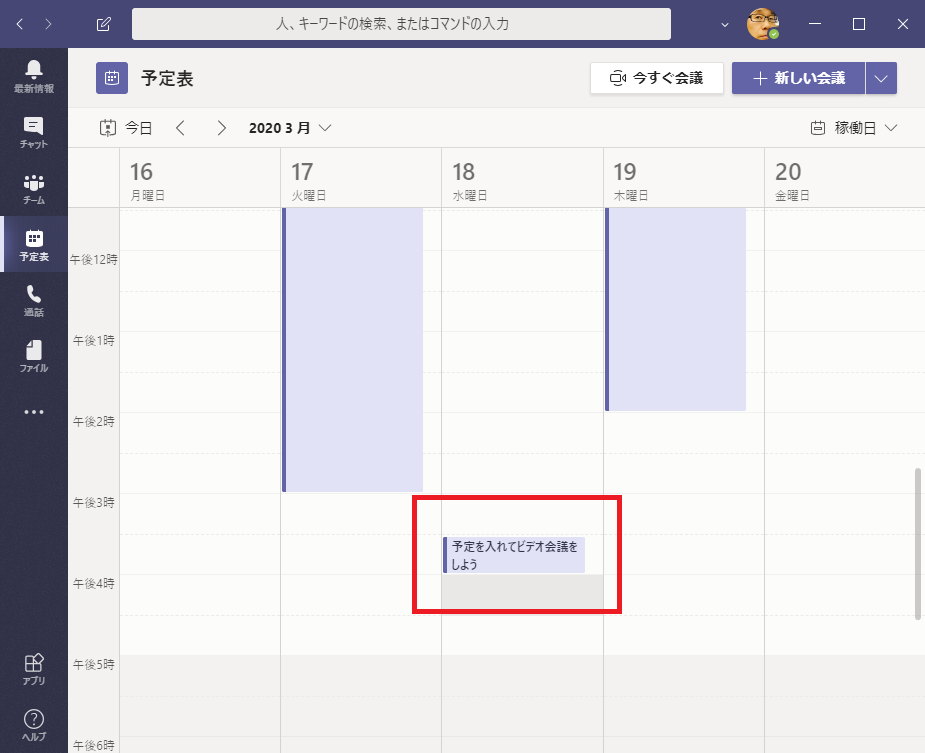
Task: Open the Teams (チーム) sidebar icon
Action: (34, 188)
